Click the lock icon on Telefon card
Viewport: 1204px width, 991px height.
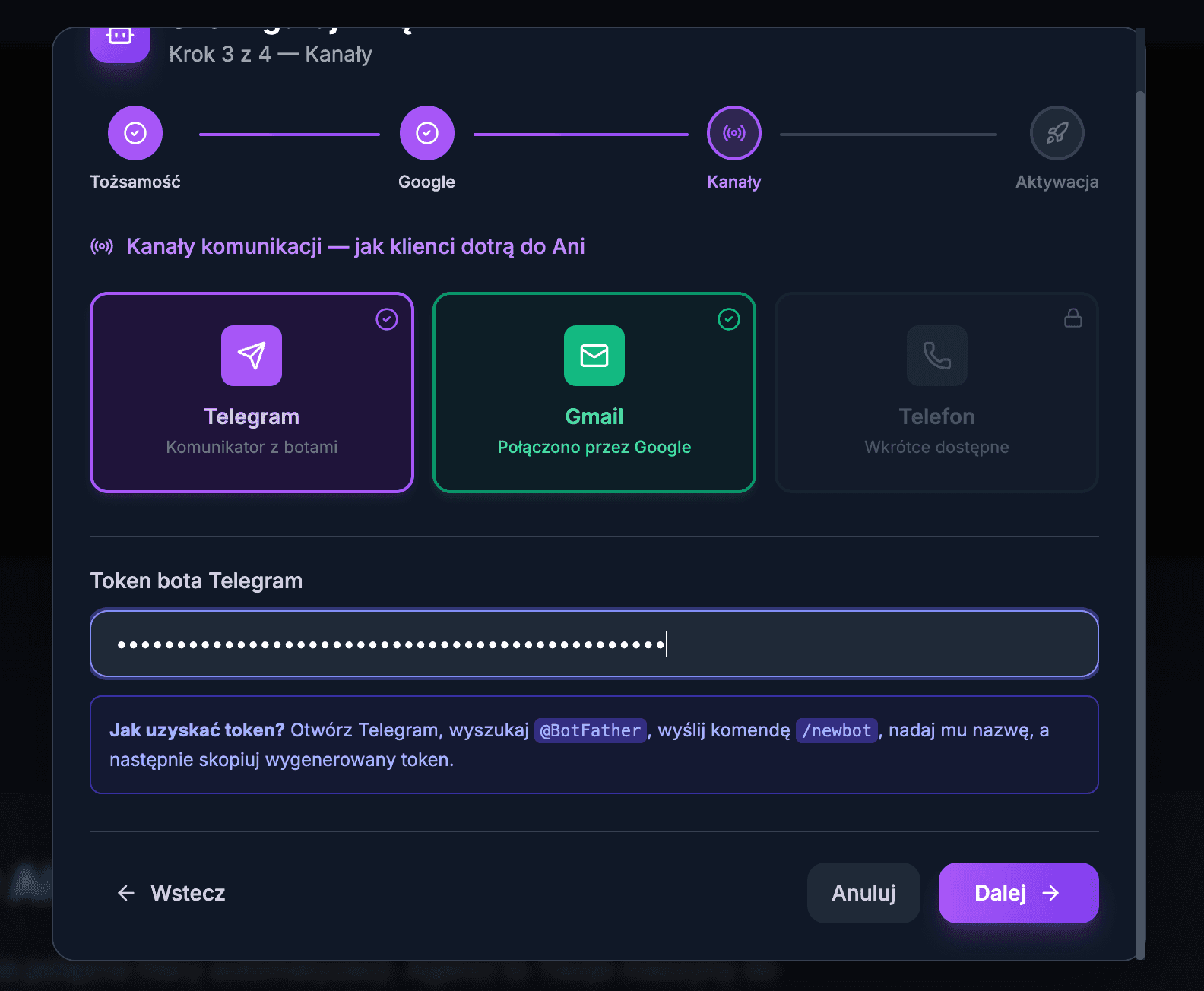(1073, 318)
